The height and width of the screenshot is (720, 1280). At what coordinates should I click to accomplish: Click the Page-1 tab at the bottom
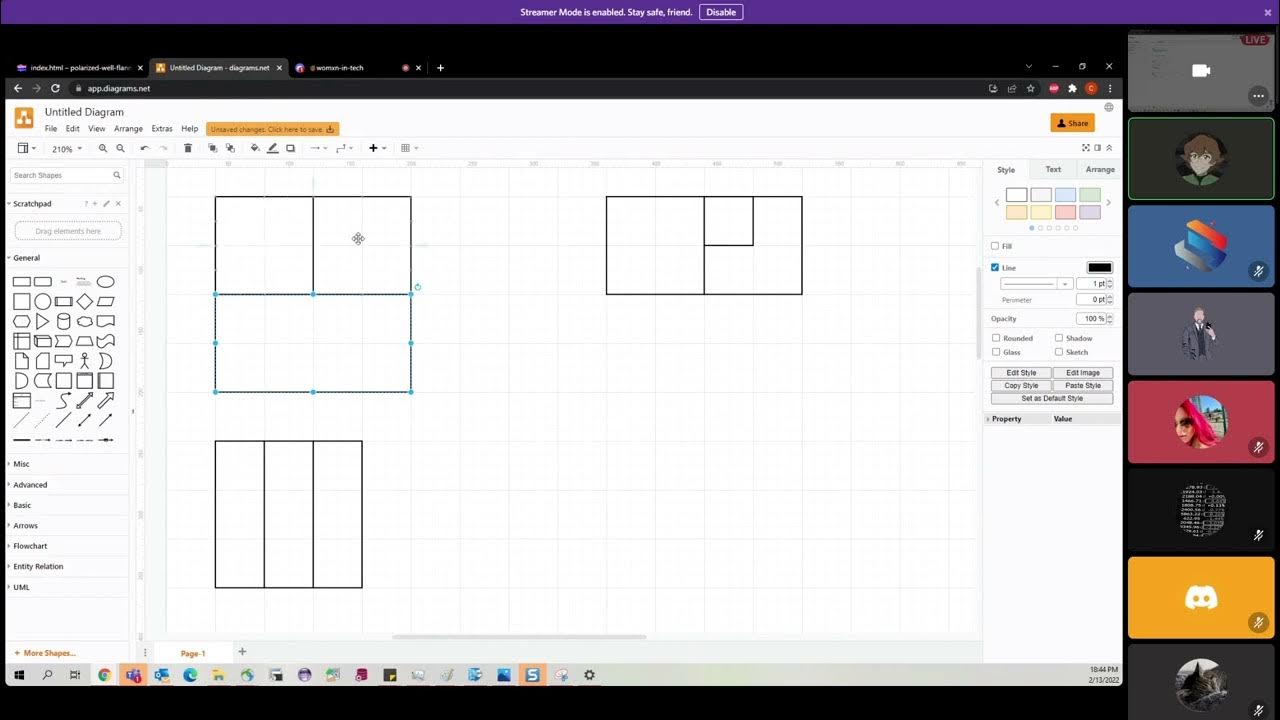pyautogui.click(x=193, y=652)
